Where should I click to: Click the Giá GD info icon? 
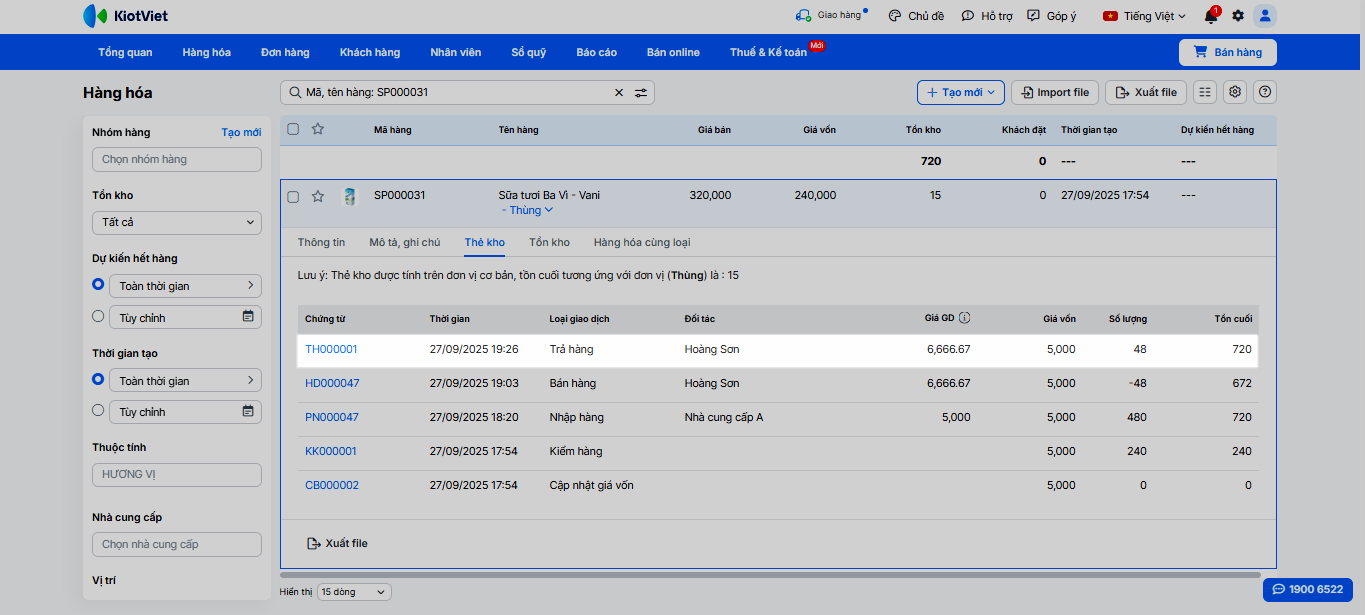pos(964,319)
